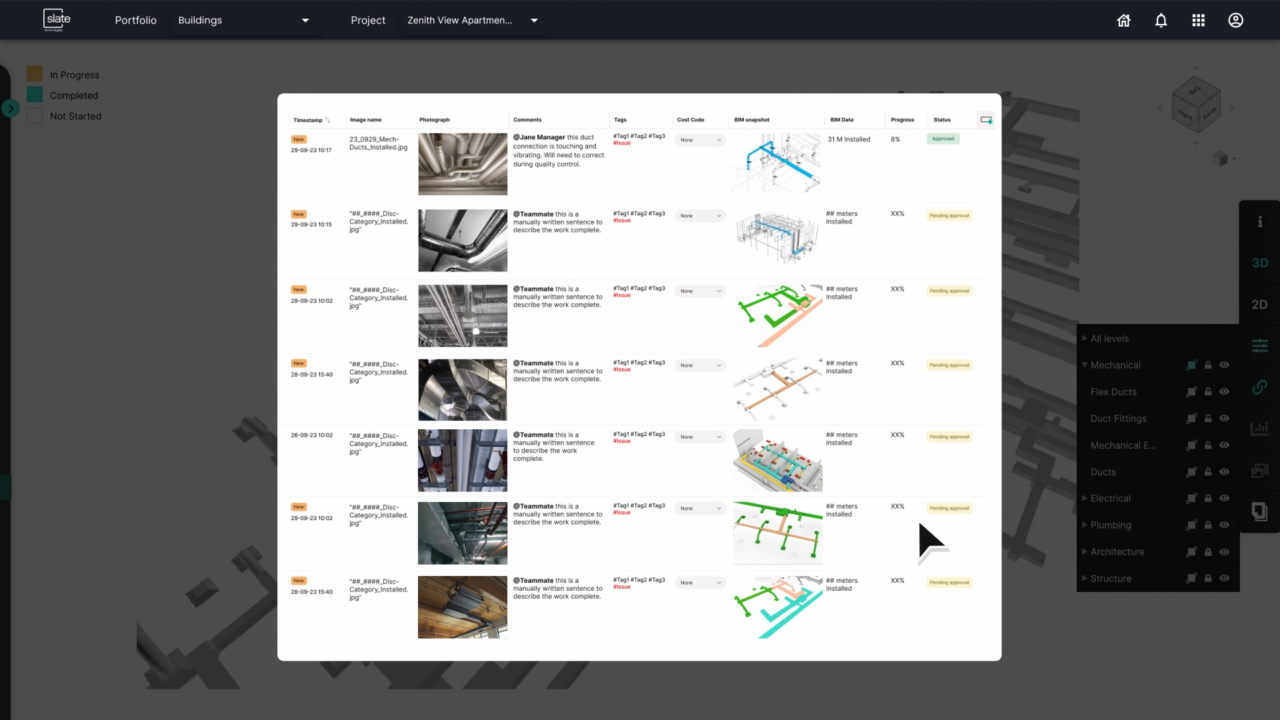The height and width of the screenshot is (720, 1280).
Task: Open the duct photograph thumbnail in the first row
Action: [462, 164]
